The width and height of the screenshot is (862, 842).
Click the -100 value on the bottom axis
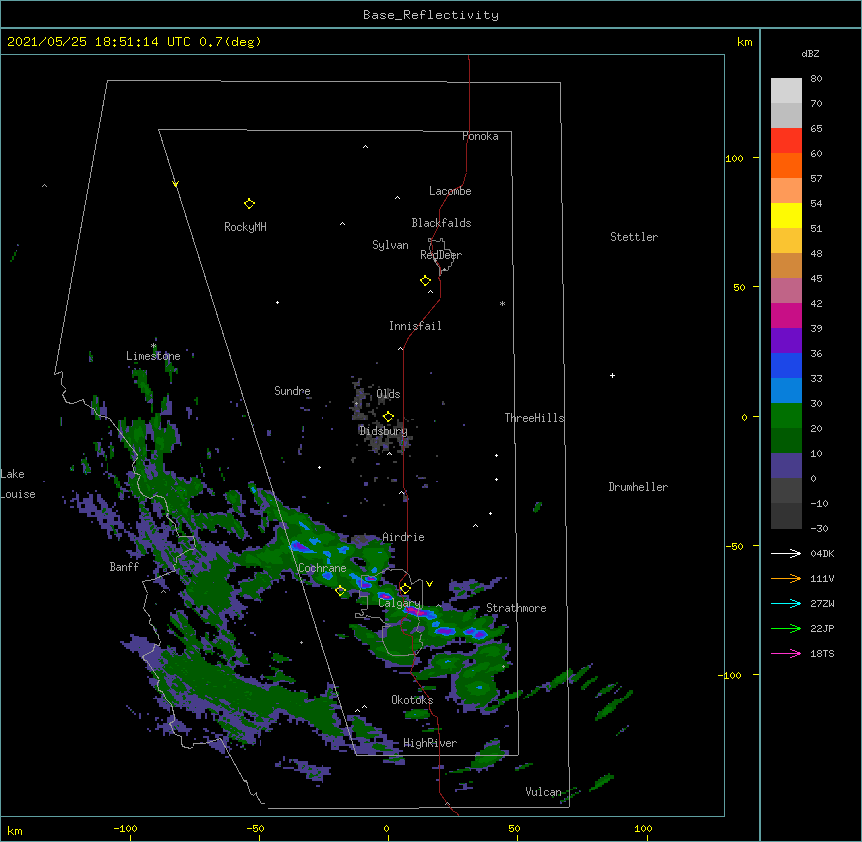tap(125, 828)
